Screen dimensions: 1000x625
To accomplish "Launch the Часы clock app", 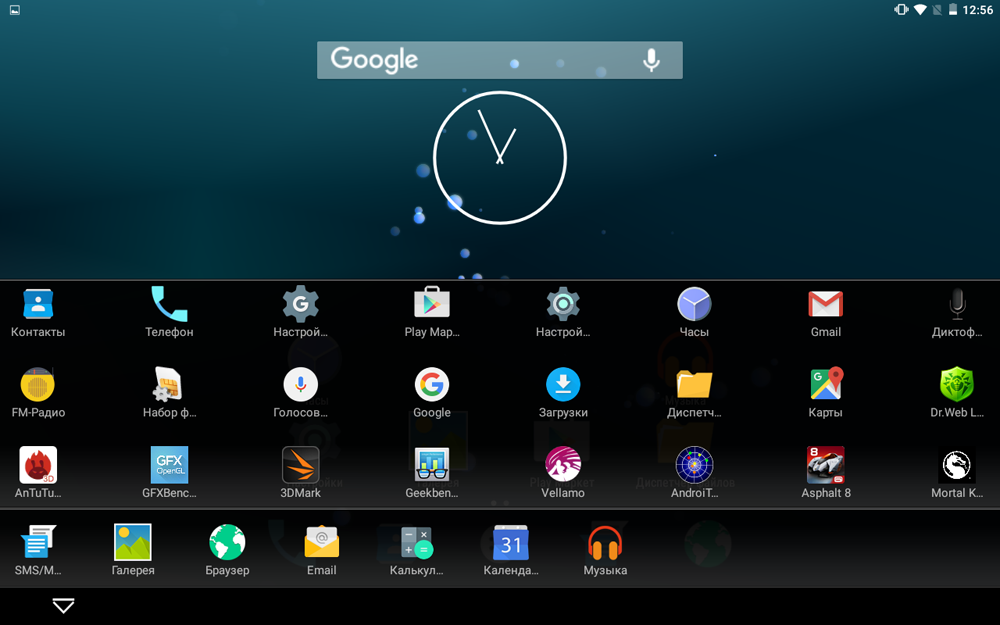I will (694, 304).
